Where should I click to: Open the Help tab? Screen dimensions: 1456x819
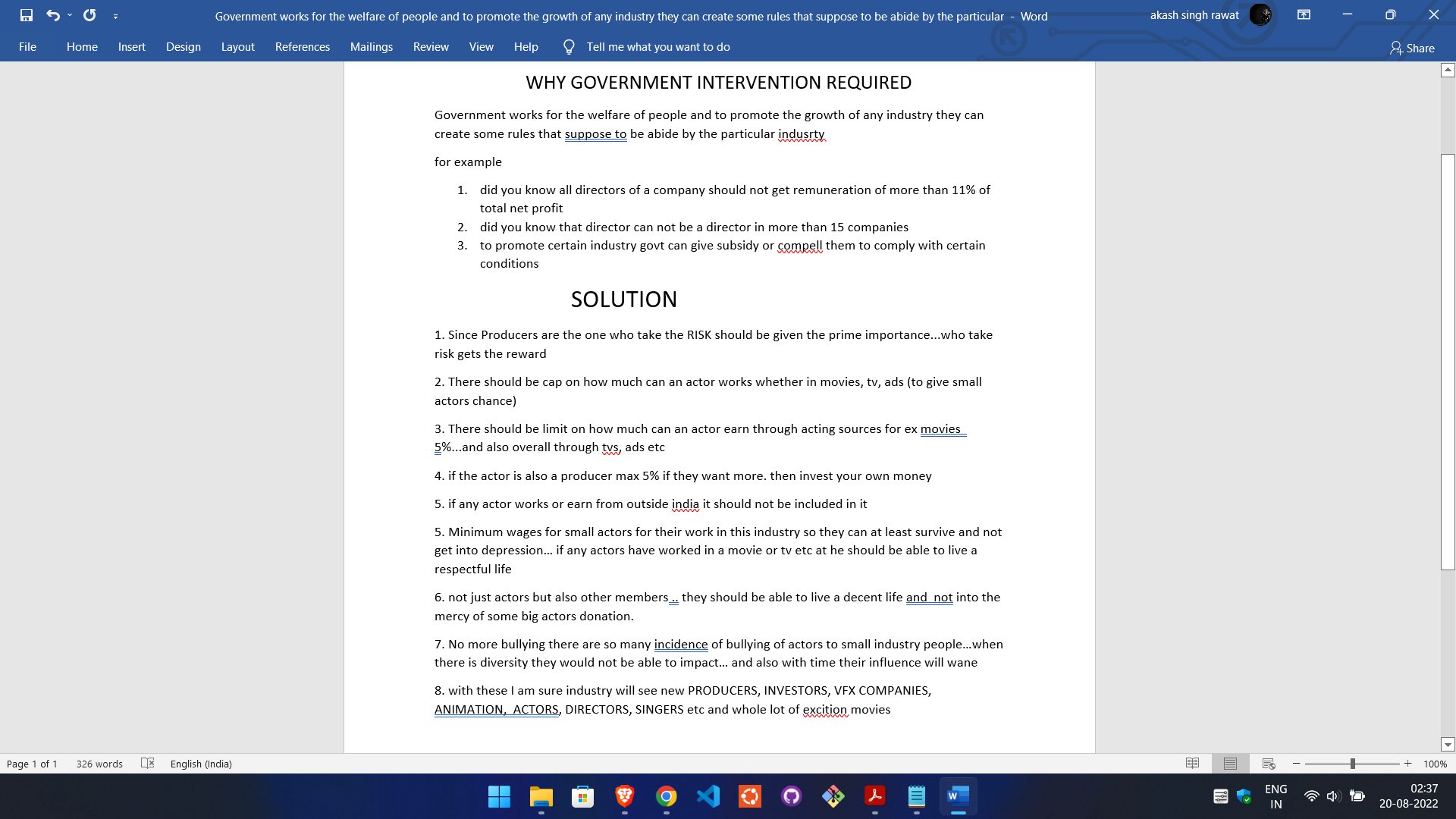tap(526, 47)
